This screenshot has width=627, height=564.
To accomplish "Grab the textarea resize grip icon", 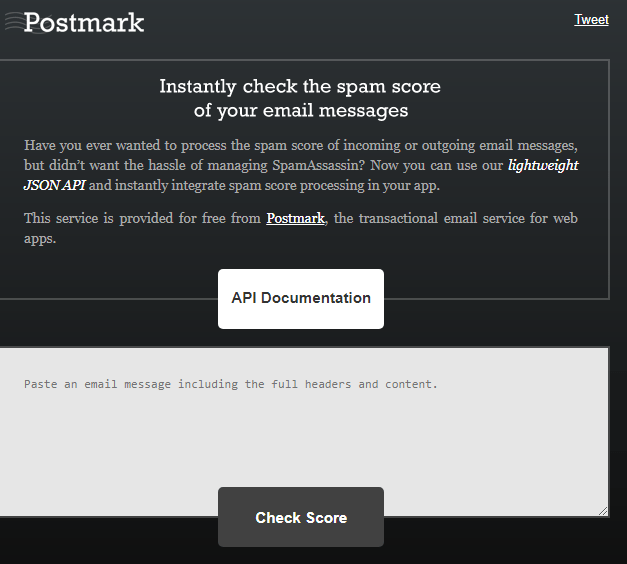I will coord(603,511).
